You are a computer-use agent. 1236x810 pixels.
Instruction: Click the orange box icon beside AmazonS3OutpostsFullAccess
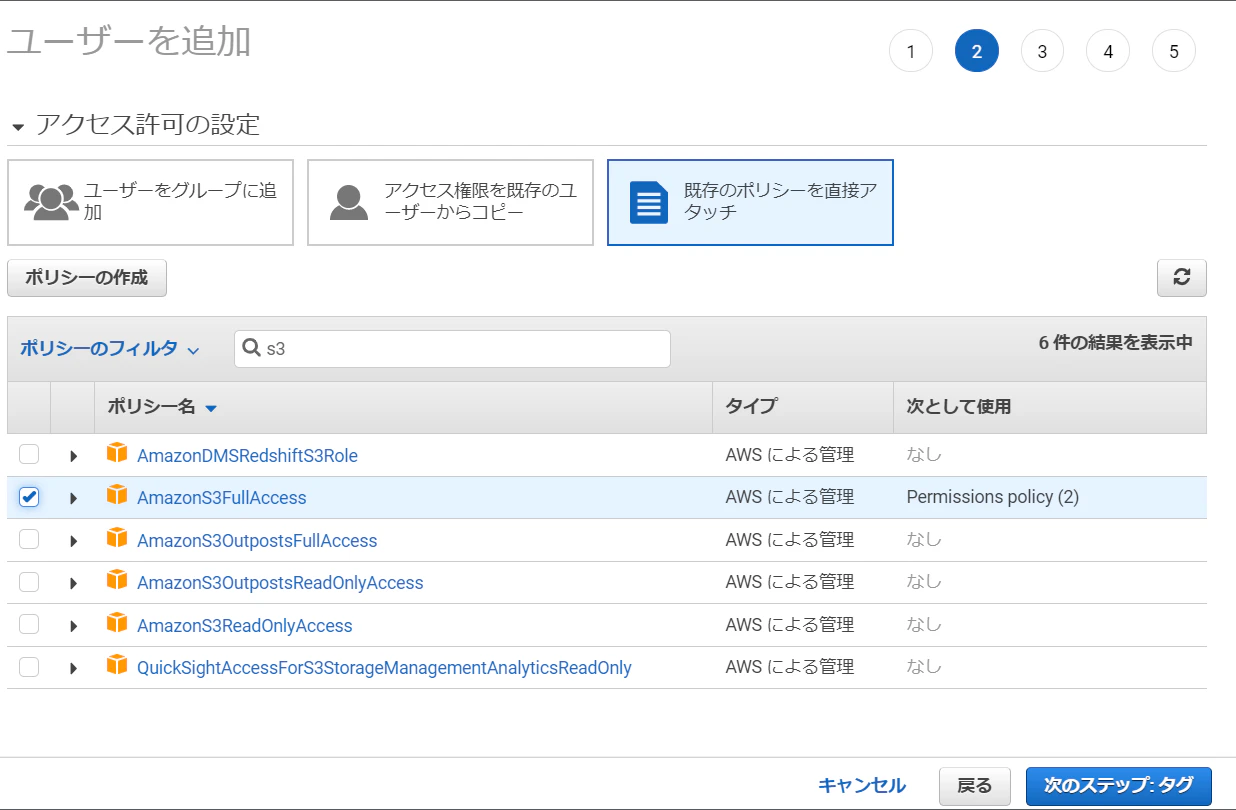tap(117, 538)
